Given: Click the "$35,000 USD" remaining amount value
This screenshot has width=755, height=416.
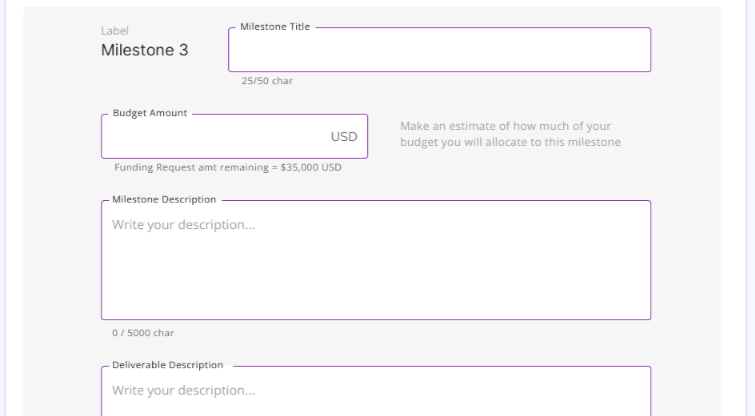Looking at the screenshot, I should (310, 167).
